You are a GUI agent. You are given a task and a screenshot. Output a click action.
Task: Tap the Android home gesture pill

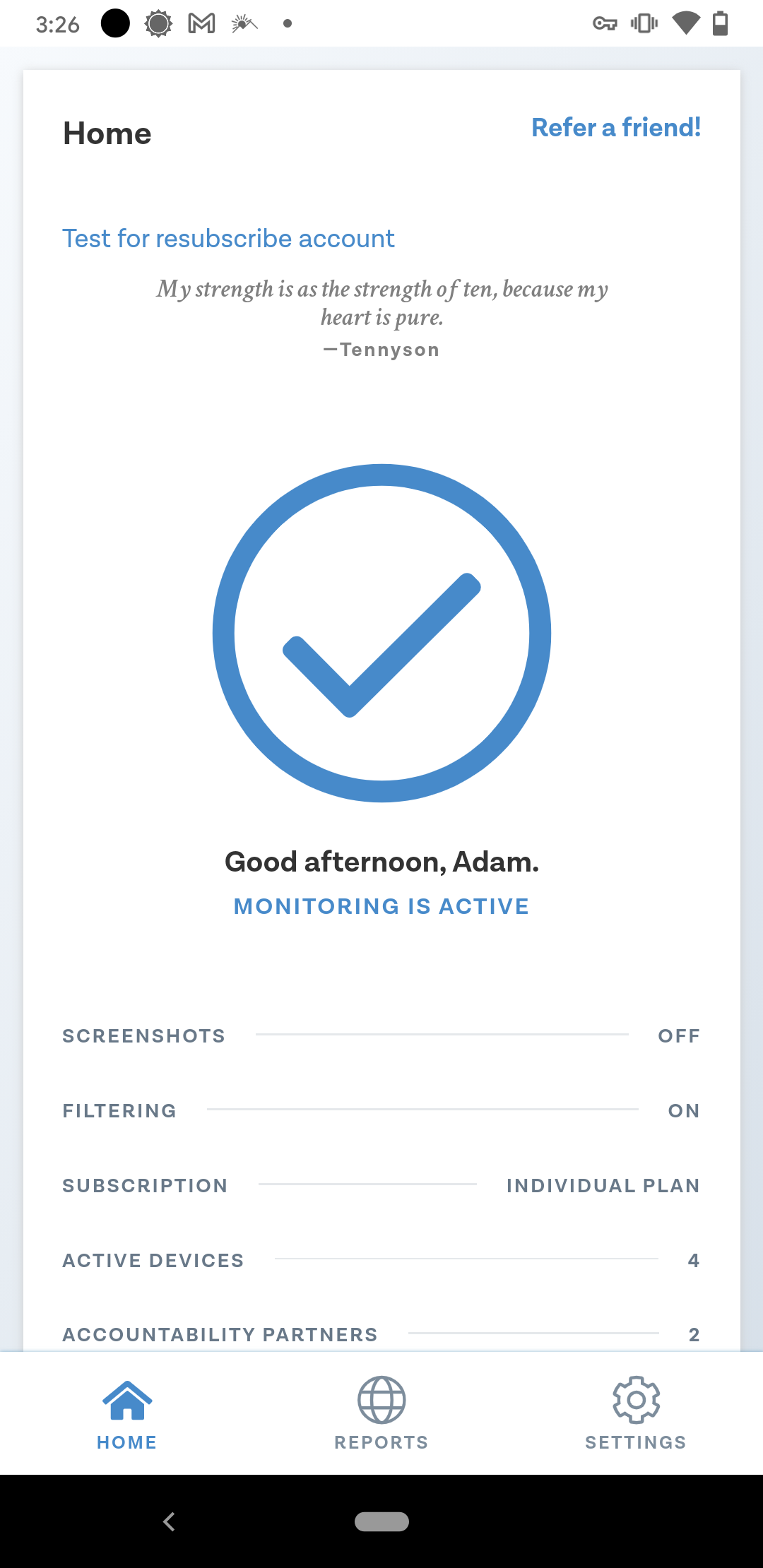[381, 1521]
